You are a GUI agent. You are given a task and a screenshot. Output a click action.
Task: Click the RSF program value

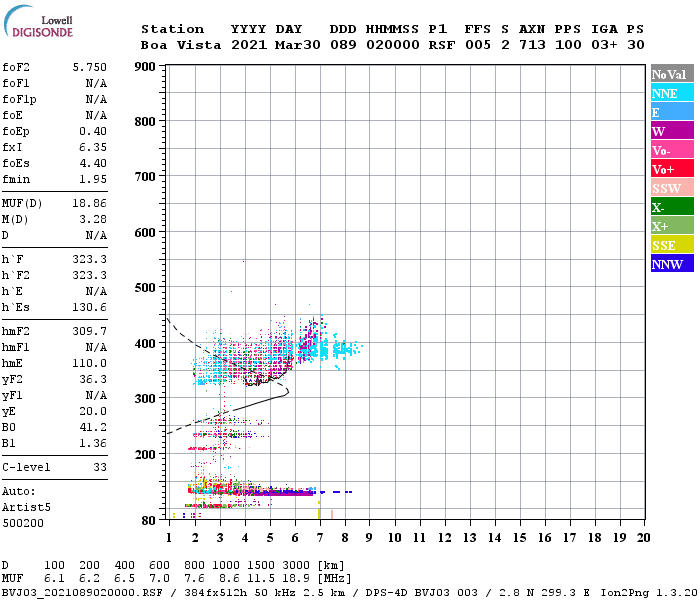(442, 45)
